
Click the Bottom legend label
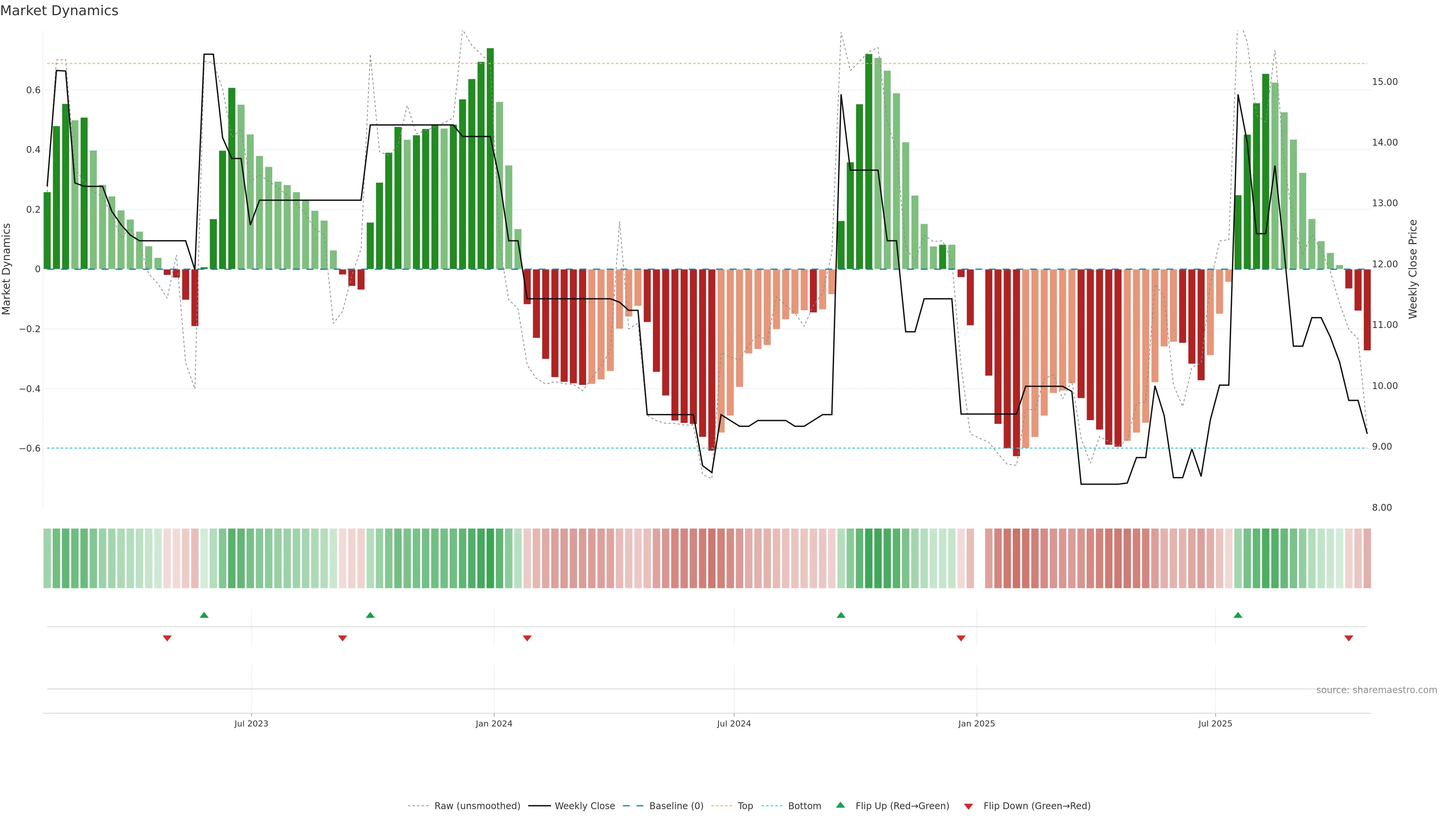click(x=804, y=806)
